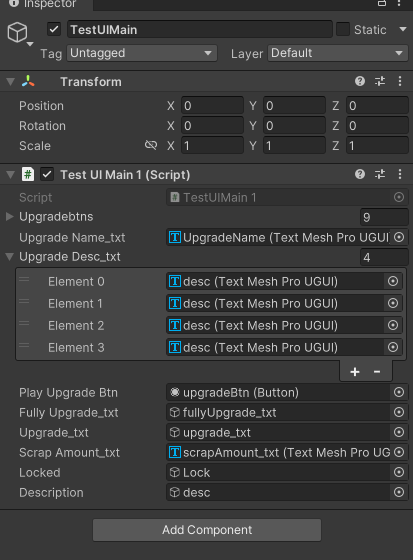This screenshot has width=413, height=560.
Task: Grab the Element 3 reorder handle
Action: (24, 345)
